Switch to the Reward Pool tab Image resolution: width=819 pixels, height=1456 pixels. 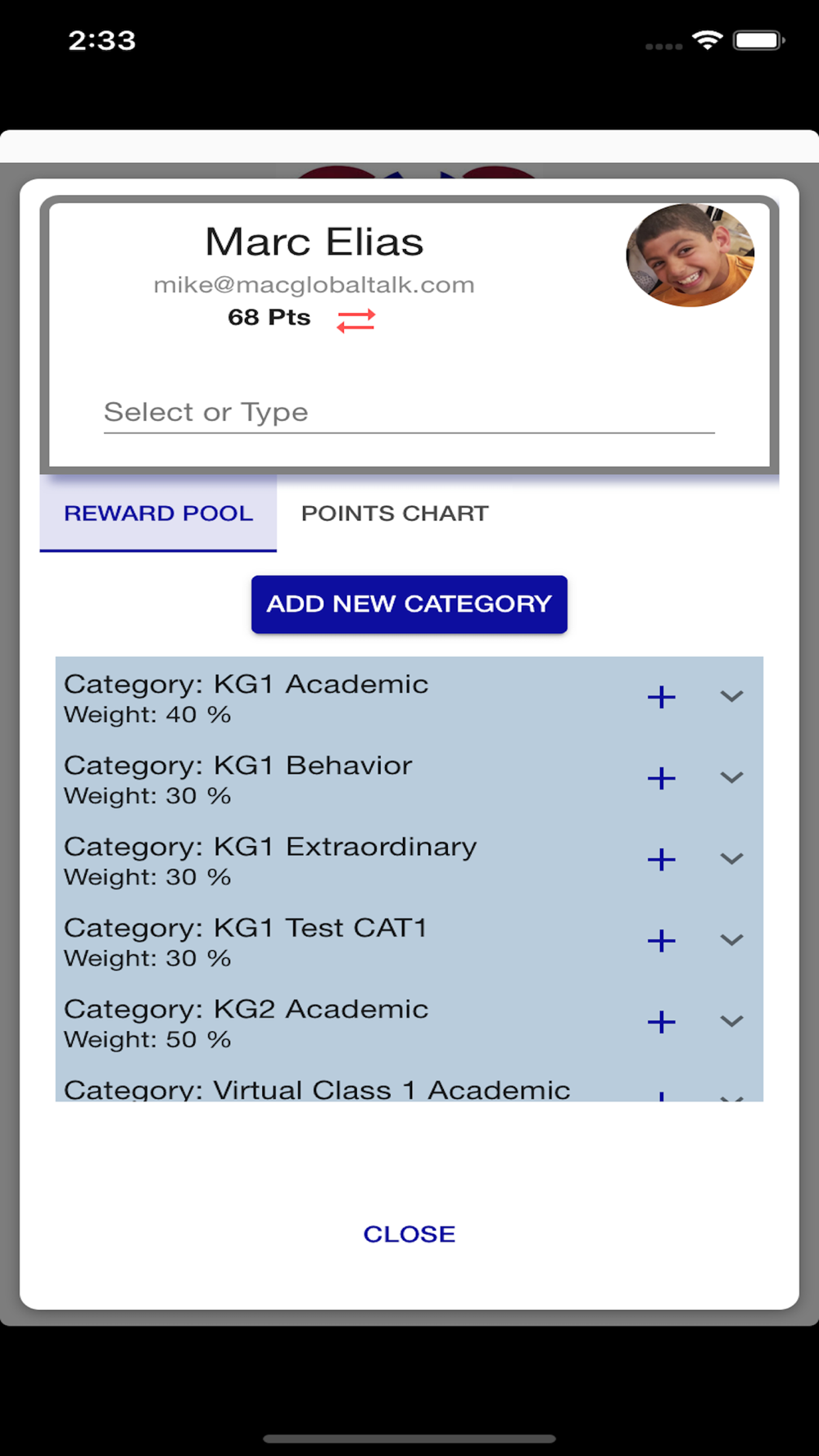pyautogui.click(x=158, y=513)
